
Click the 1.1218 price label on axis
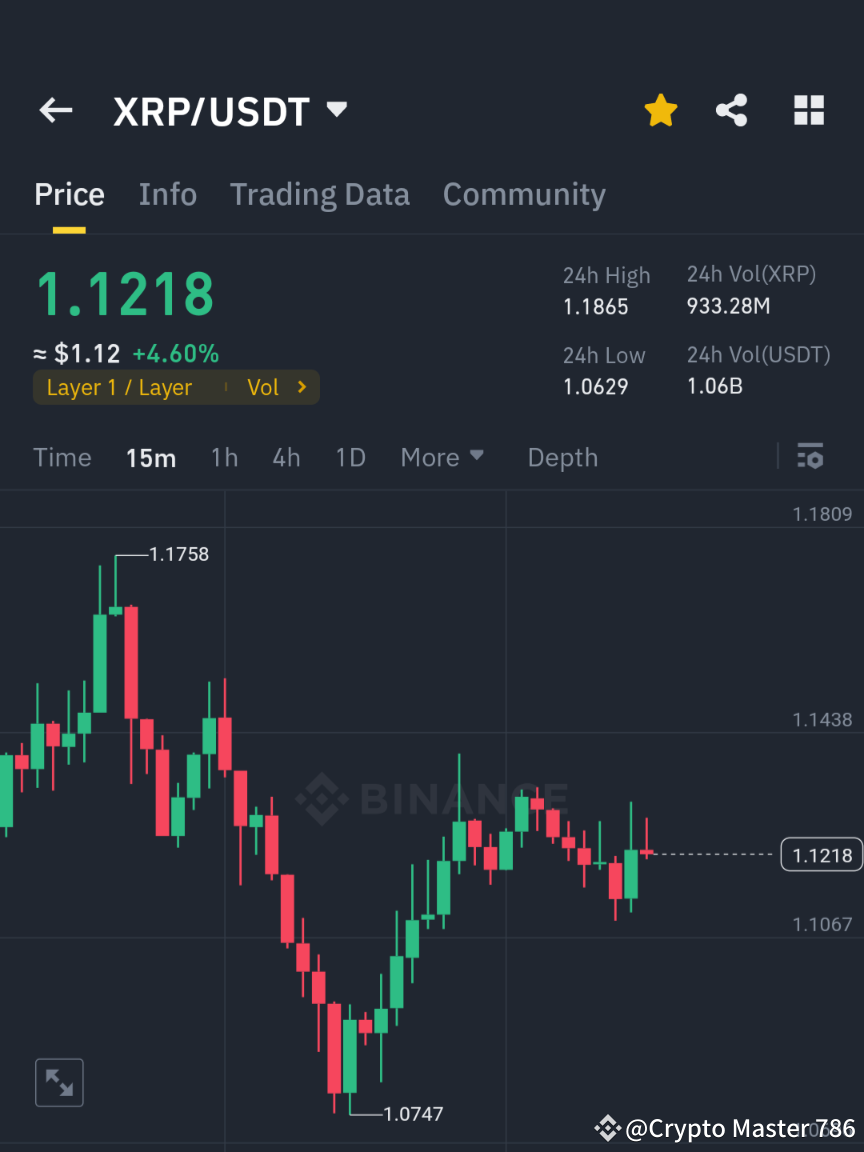[x=820, y=855]
